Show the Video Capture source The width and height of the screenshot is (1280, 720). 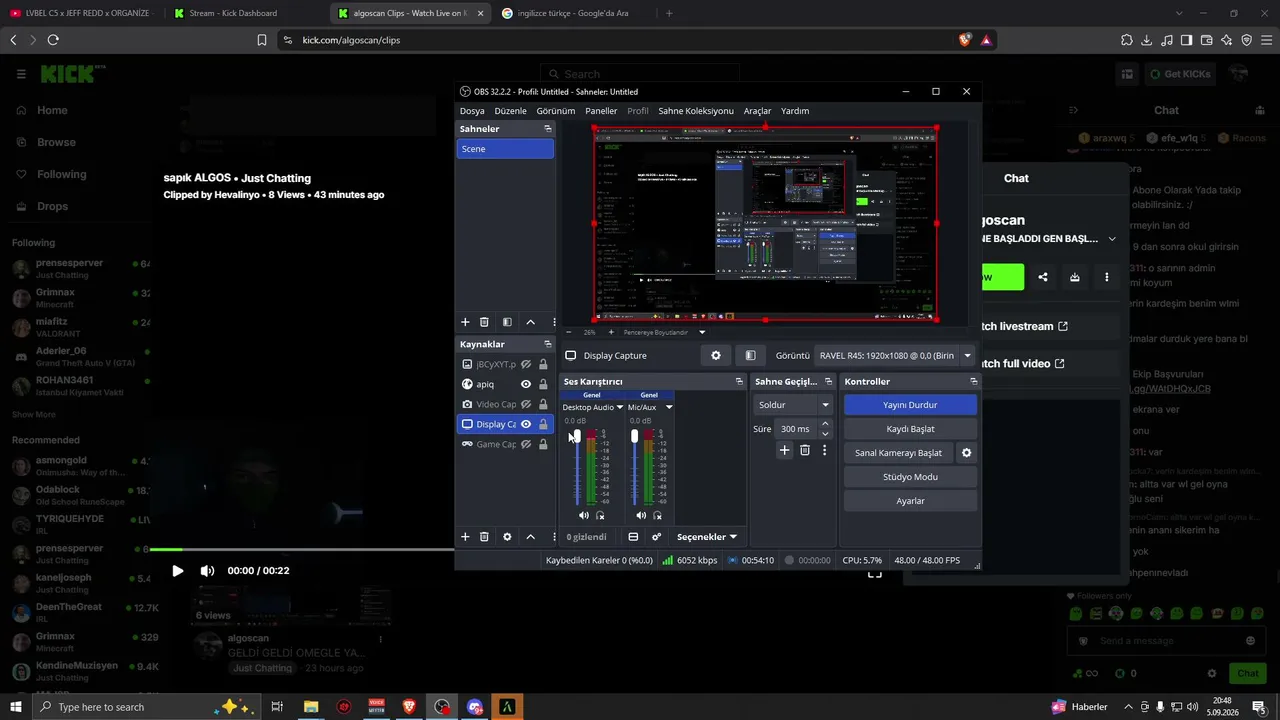[x=526, y=404]
